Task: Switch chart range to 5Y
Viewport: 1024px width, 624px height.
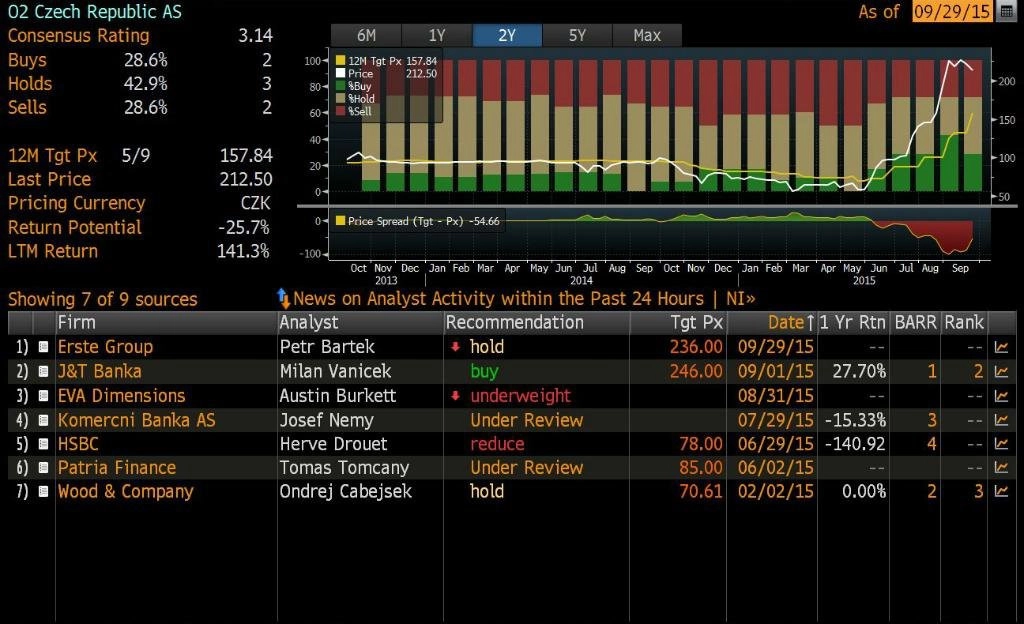Action: click(577, 35)
